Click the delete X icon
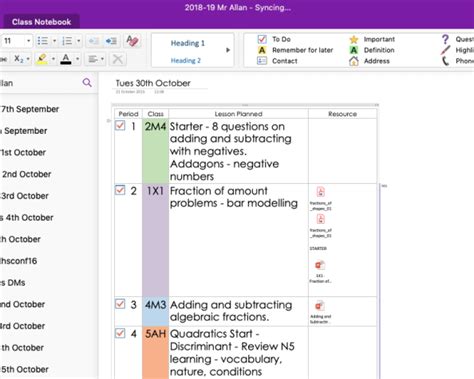The image size is (474, 379). [117, 59]
